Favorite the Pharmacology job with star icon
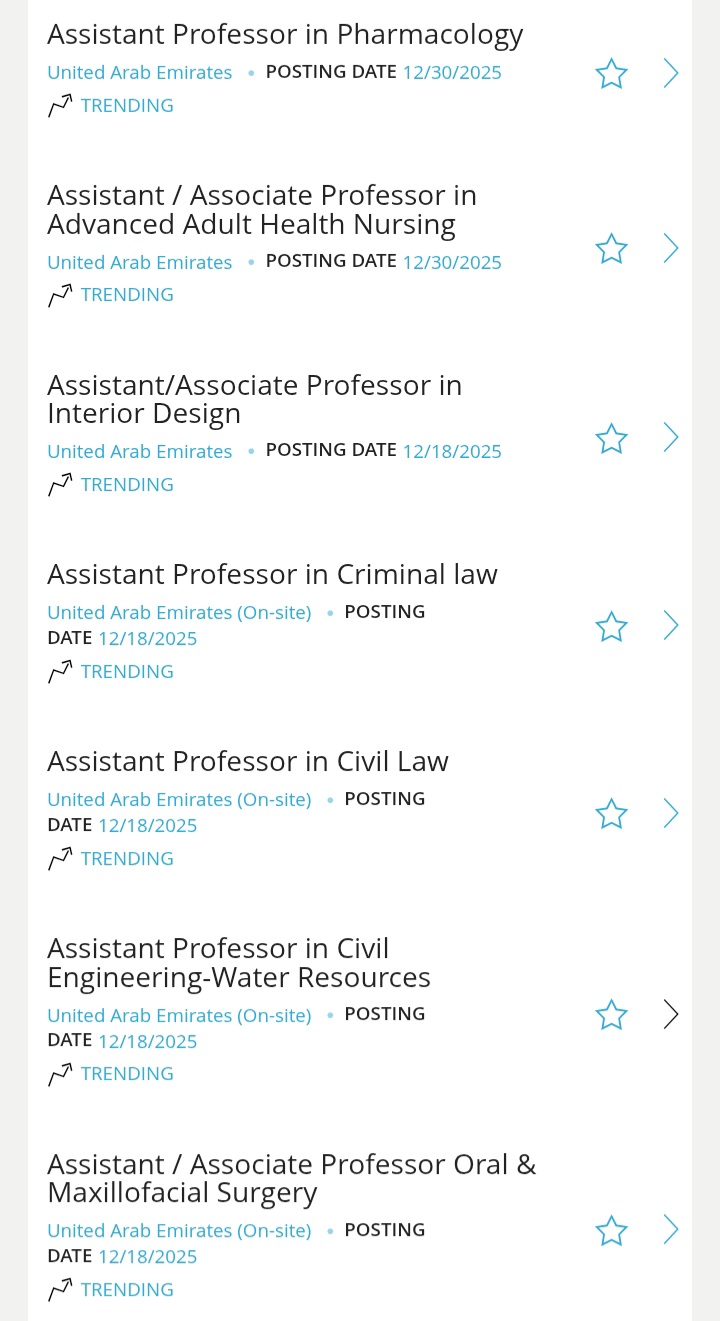 [x=611, y=73]
